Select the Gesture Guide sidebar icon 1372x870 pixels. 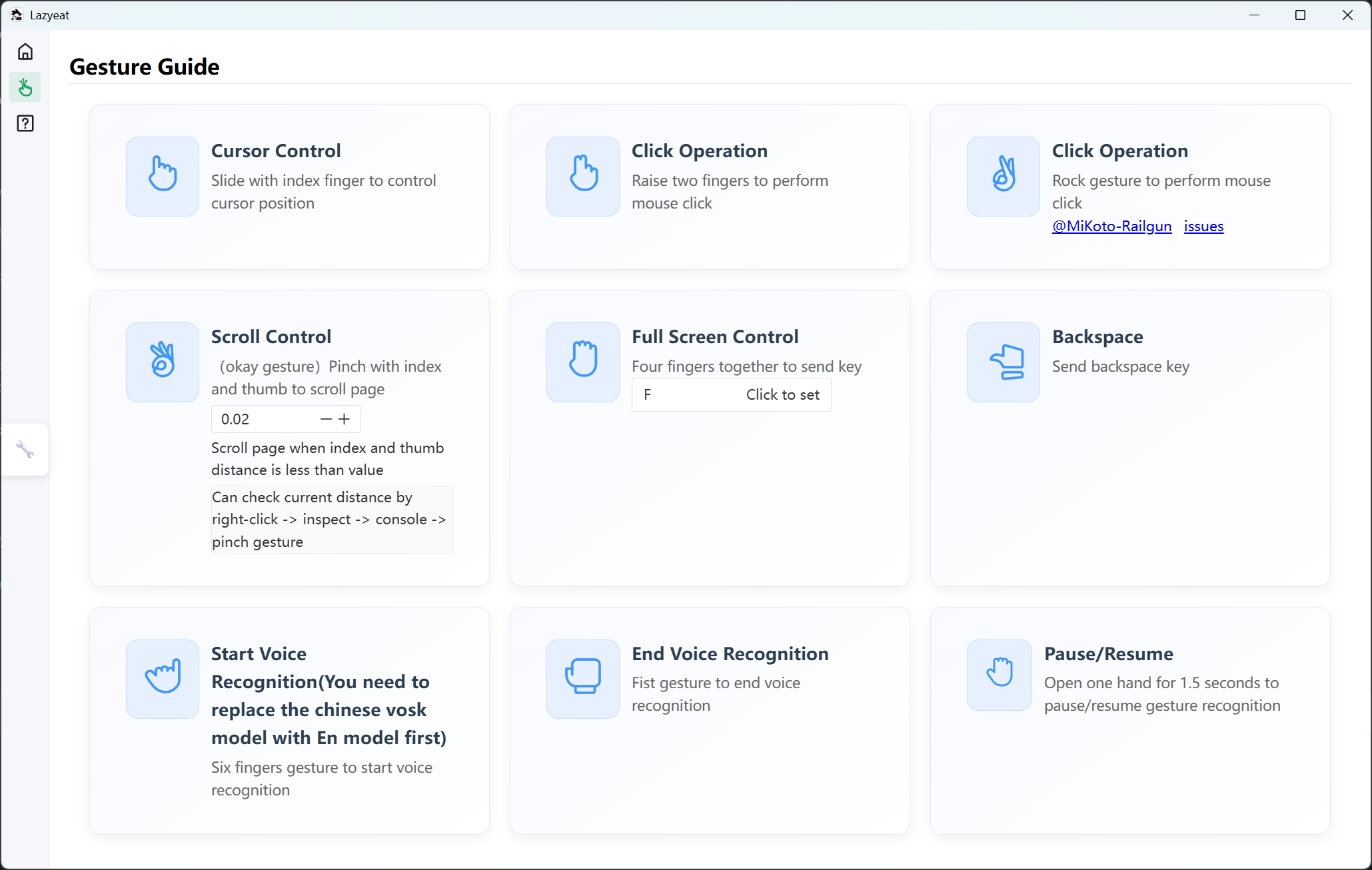click(x=25, y=87)
